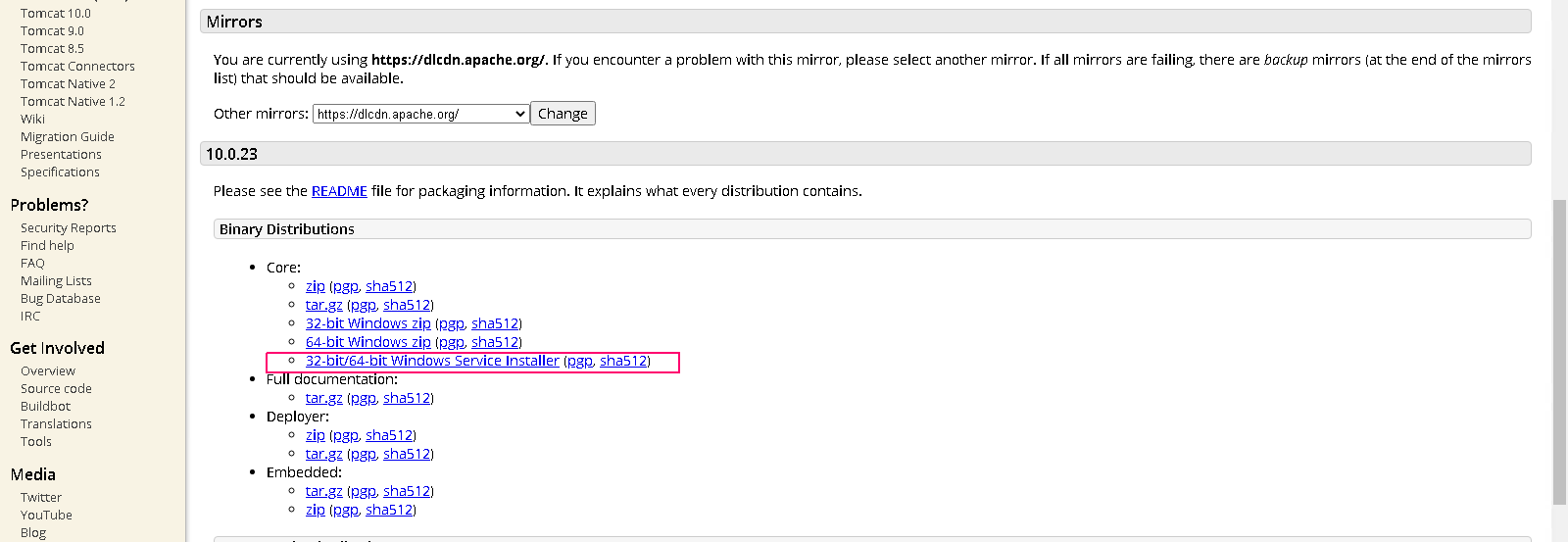Open the Find help link
Viewport: 1568px width, 542px height.
click(x=47, y=246)
